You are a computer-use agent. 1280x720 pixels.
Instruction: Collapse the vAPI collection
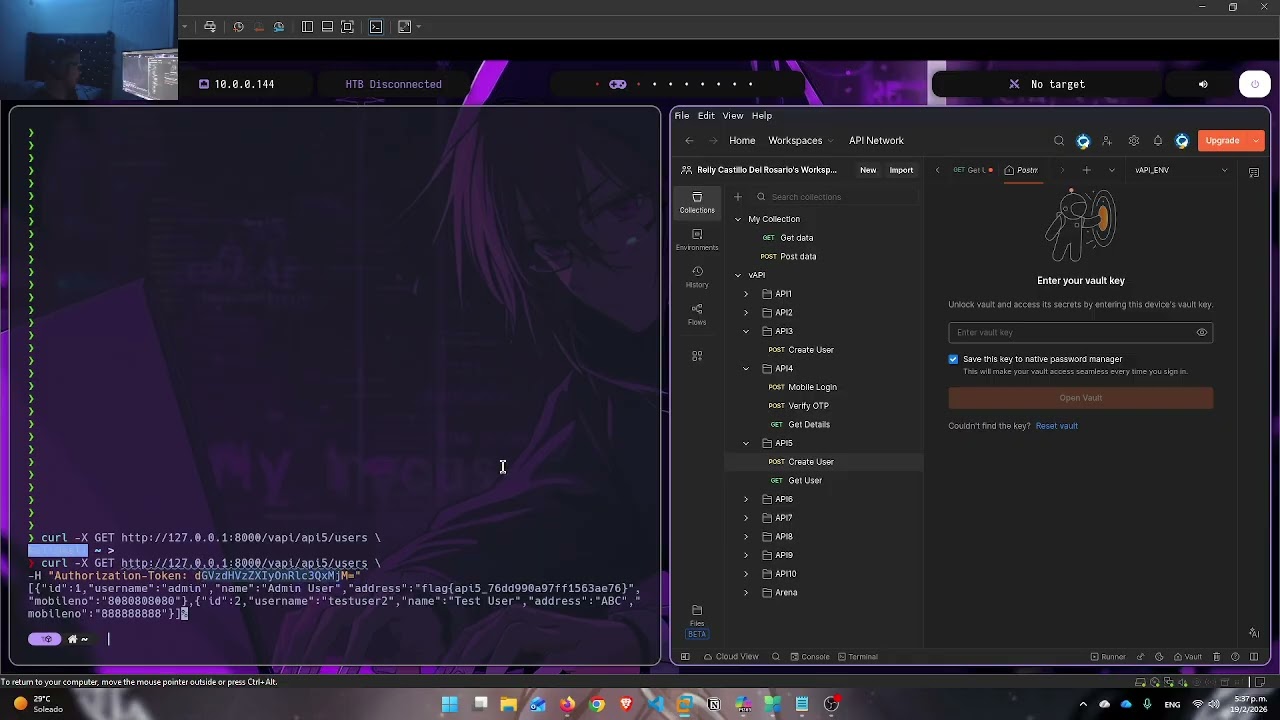pyautogui.click(x=738, y=275)
